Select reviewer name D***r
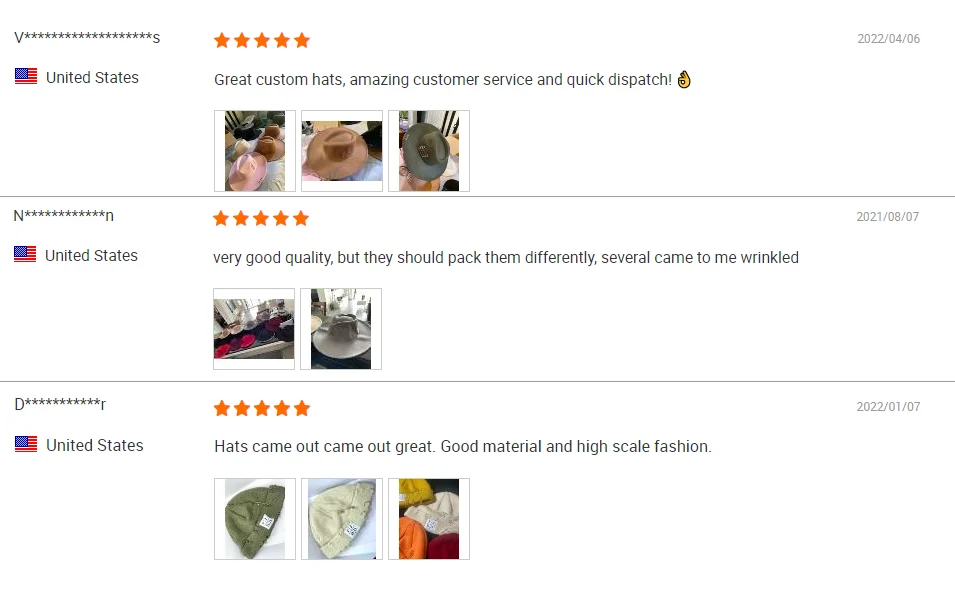Screen dimensions: 955x609 [x=60, y=404]
